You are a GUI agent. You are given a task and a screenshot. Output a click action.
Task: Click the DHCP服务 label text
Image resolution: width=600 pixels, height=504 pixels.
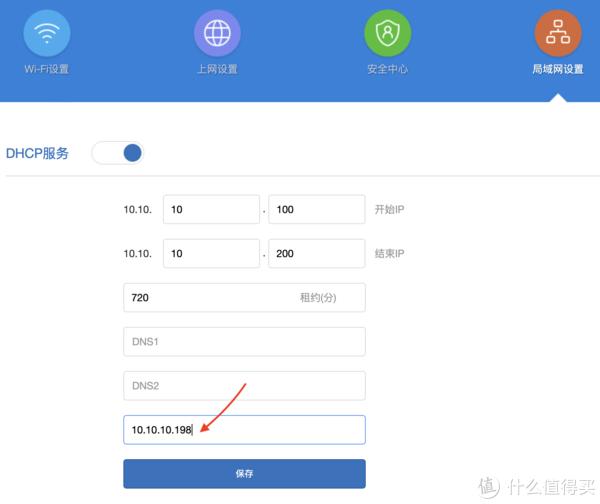38,154
